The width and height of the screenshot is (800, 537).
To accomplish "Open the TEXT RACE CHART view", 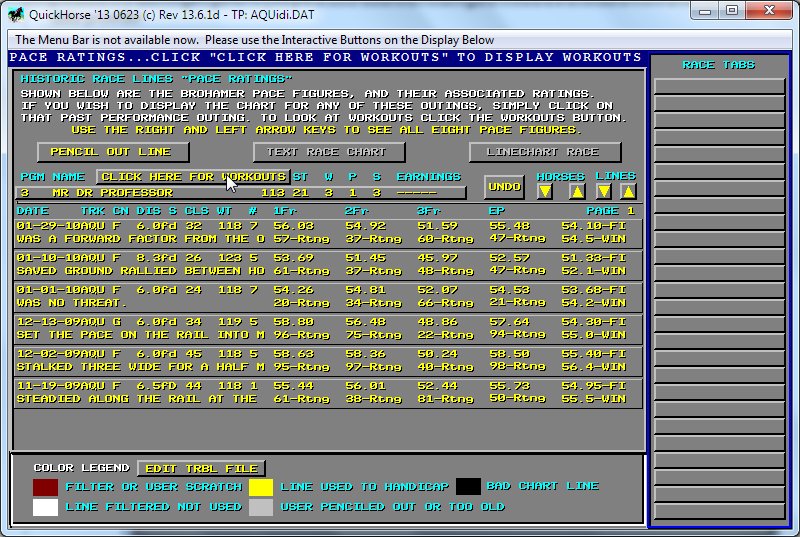I will tap(329, 152).
